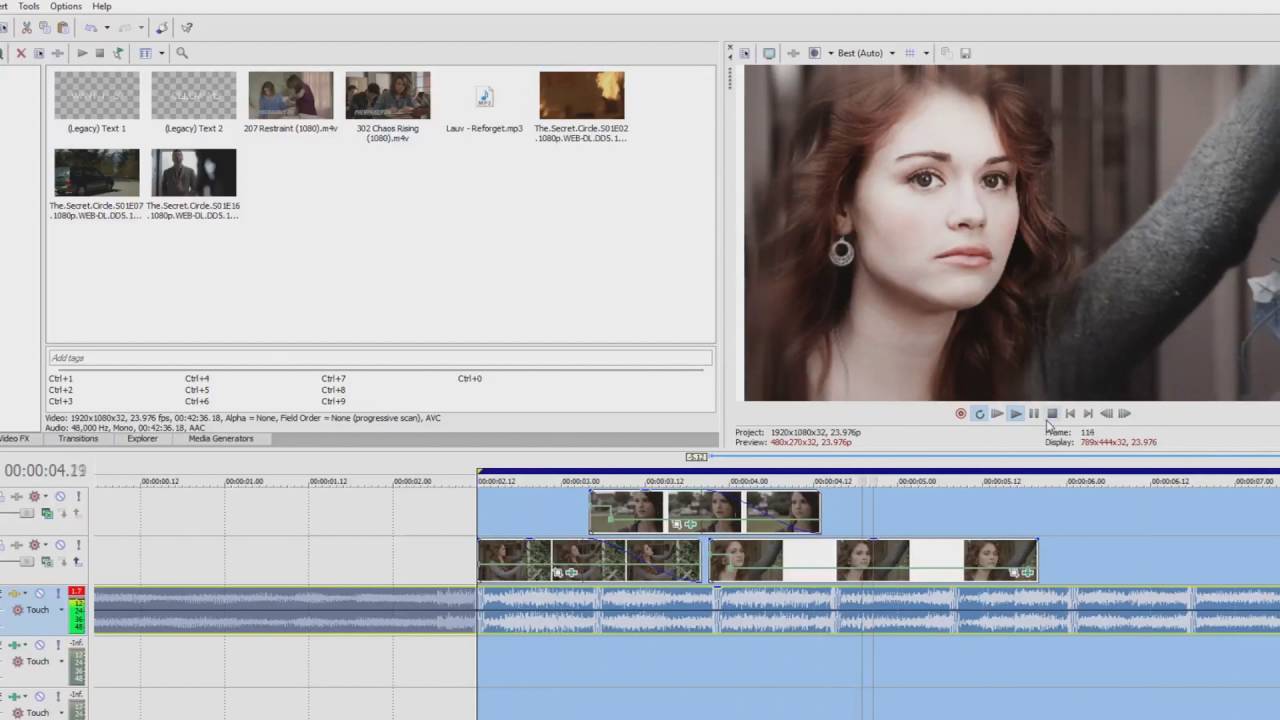Click Make Compositing Parent on second video track
Image resolution: width=1280 pixels, height=720 pixels.
(77, 562)
